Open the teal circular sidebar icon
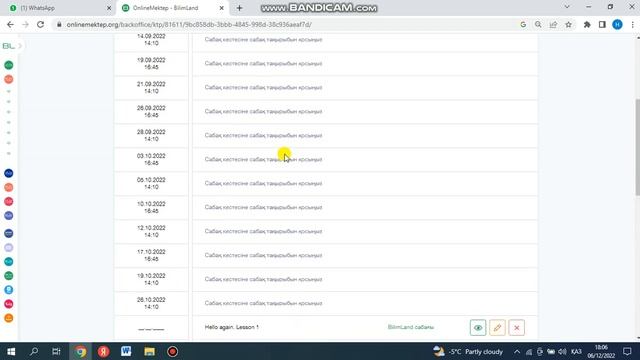This screenshot has width=640, height=360. pos(9,261)
